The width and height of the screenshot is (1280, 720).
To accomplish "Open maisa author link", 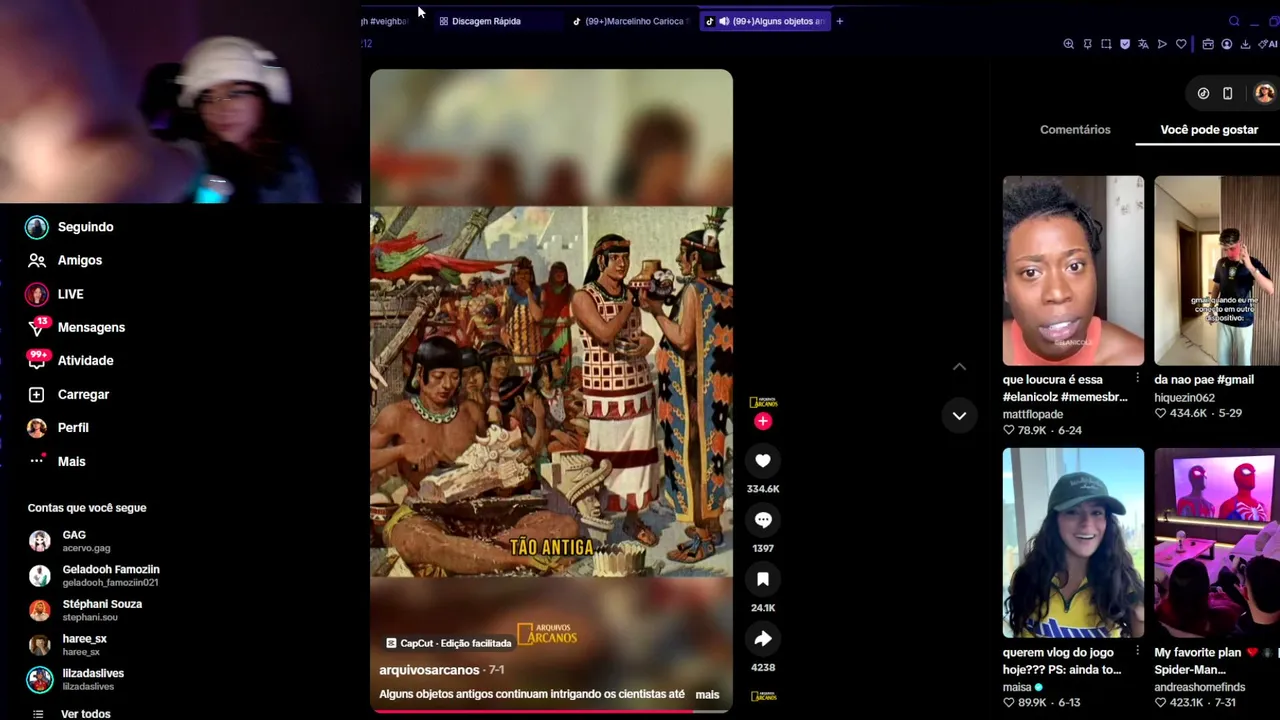I will tap(1017, 687).
